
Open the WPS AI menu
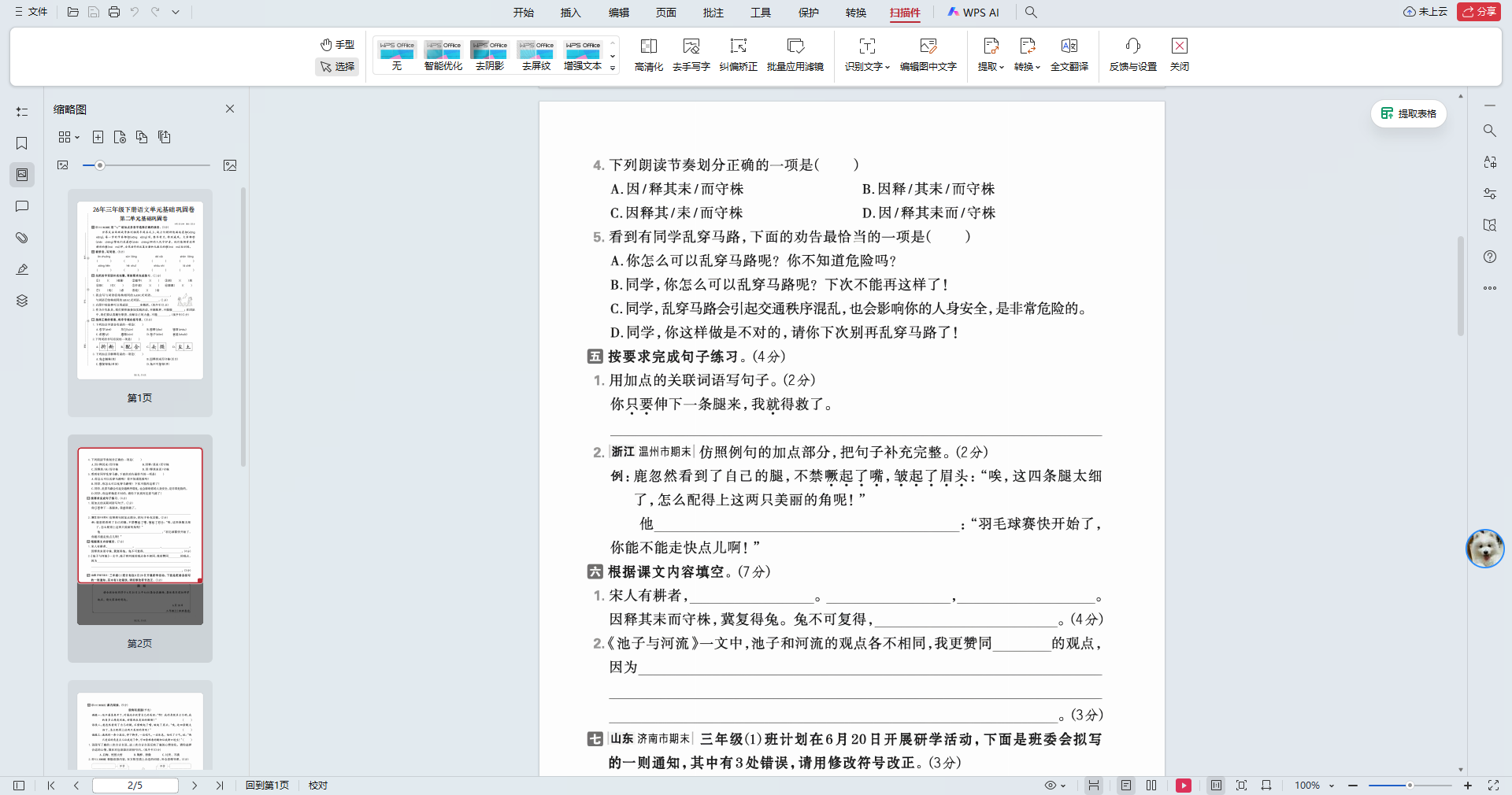point(974,13)
